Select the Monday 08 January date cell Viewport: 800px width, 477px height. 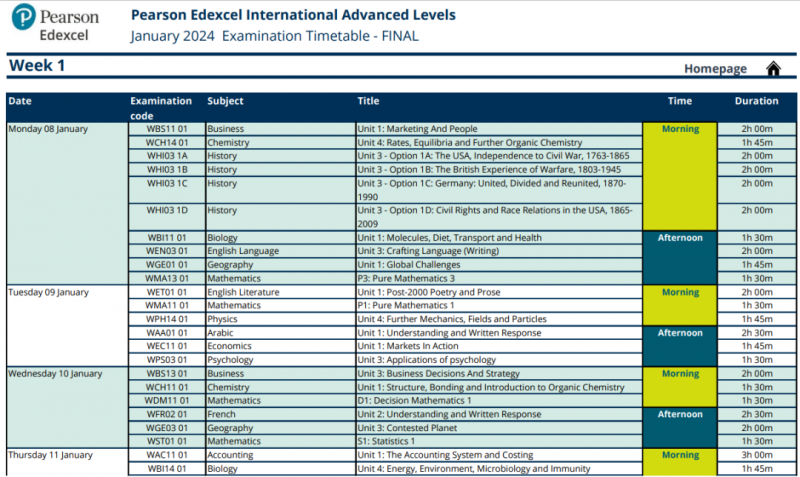(67, 203)
